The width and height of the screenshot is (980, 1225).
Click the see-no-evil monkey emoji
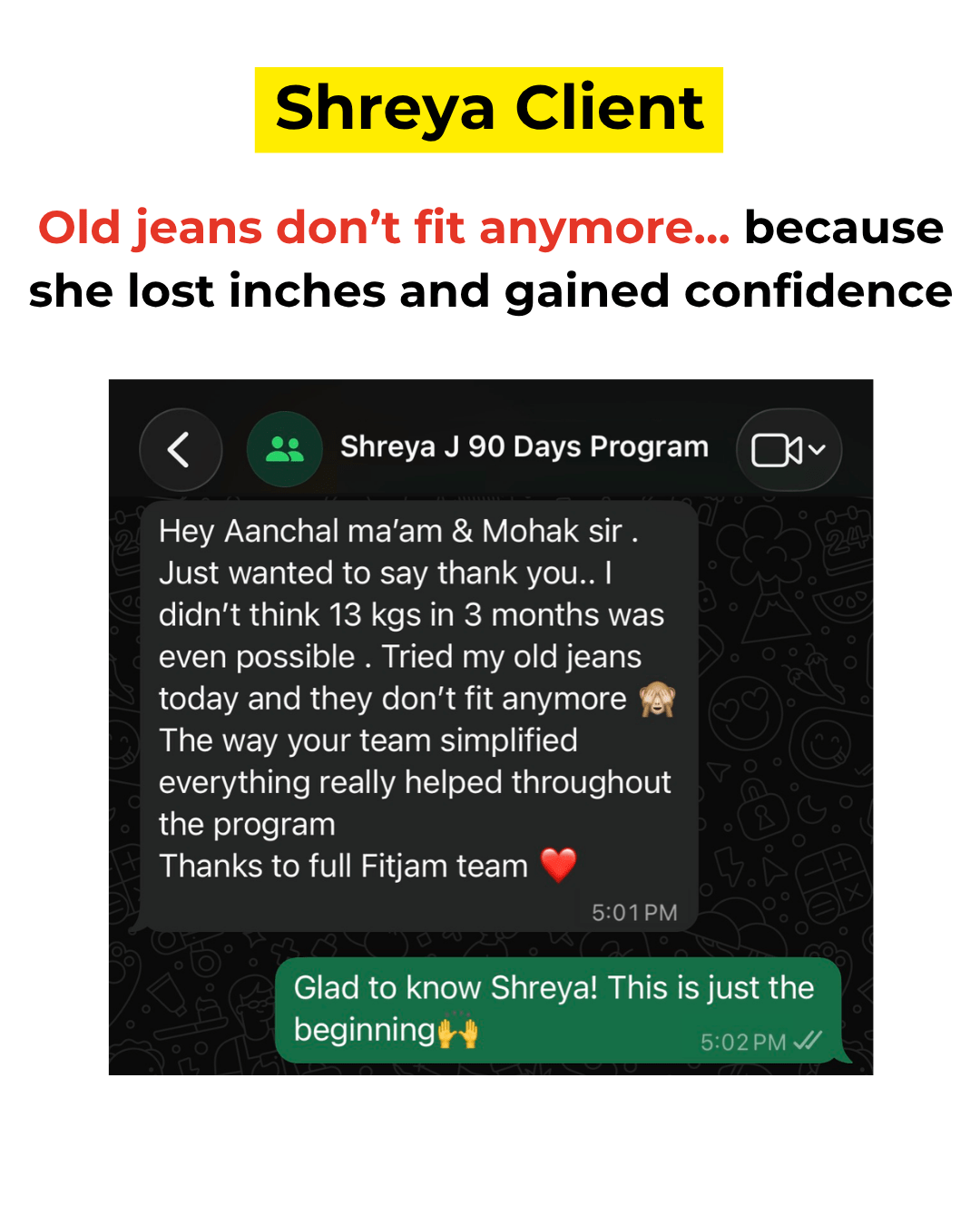pos(657,700)
